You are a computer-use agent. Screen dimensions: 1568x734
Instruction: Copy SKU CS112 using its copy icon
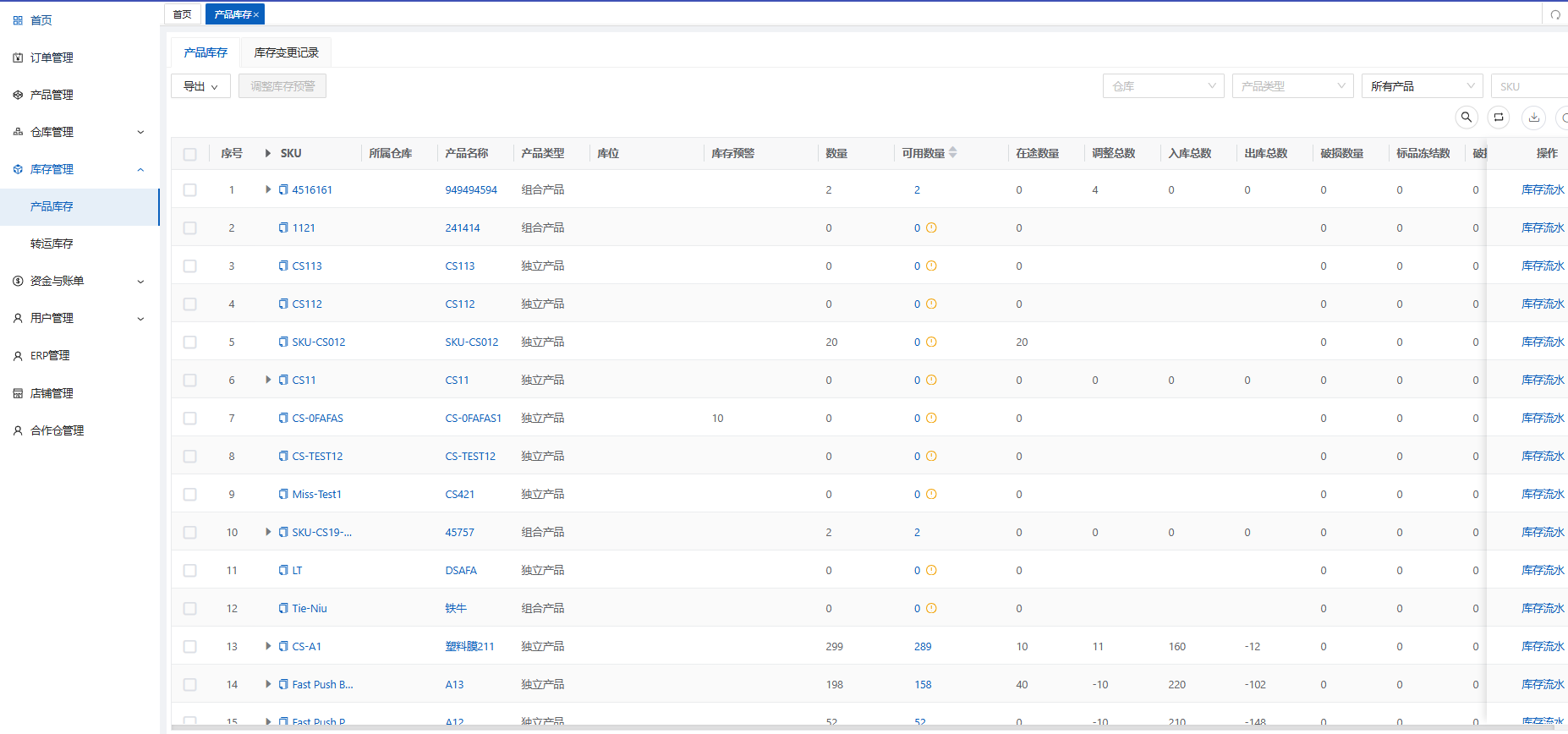pyautogui.click(x=283, y=304)
